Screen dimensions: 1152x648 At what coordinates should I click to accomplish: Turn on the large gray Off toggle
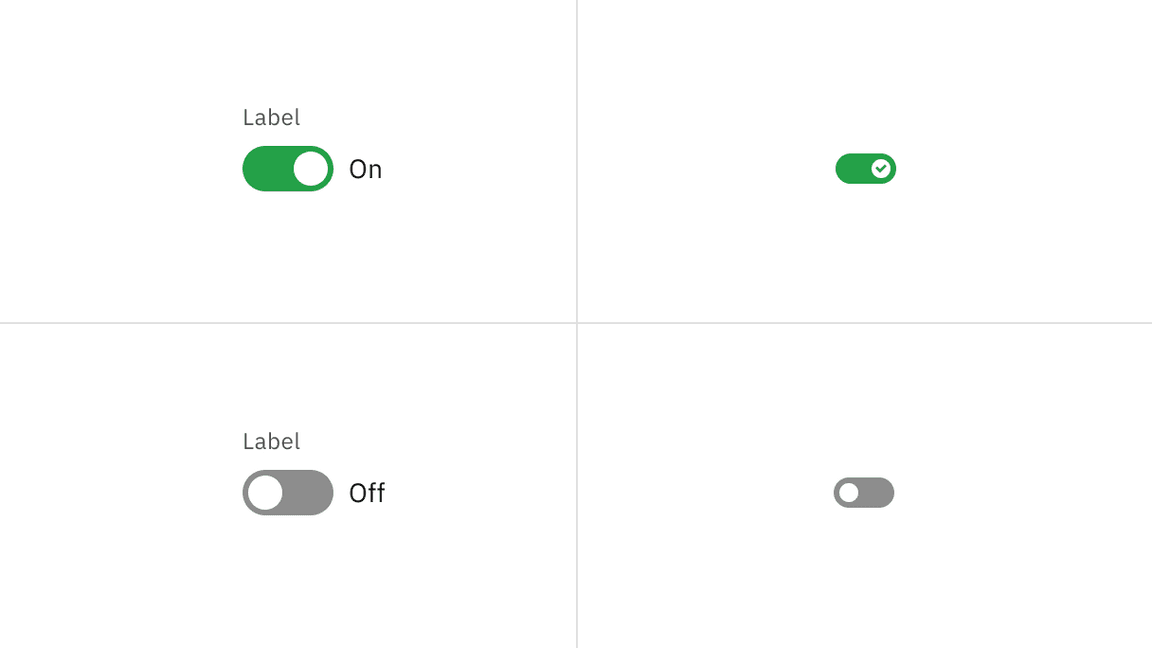[x=287, y=493]
